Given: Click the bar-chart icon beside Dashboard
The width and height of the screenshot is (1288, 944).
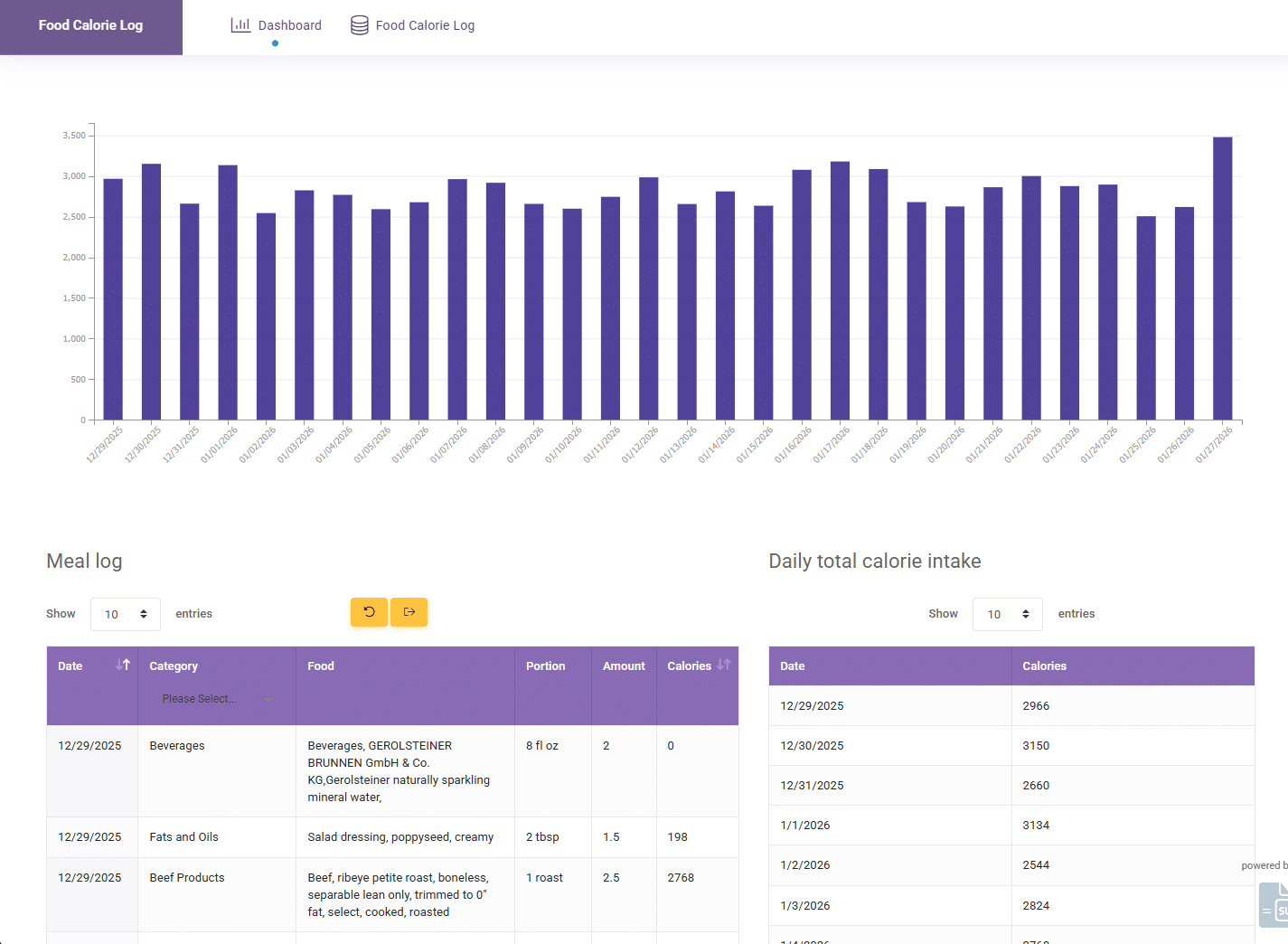Looking at the screenshot, I should click(240, 24).
